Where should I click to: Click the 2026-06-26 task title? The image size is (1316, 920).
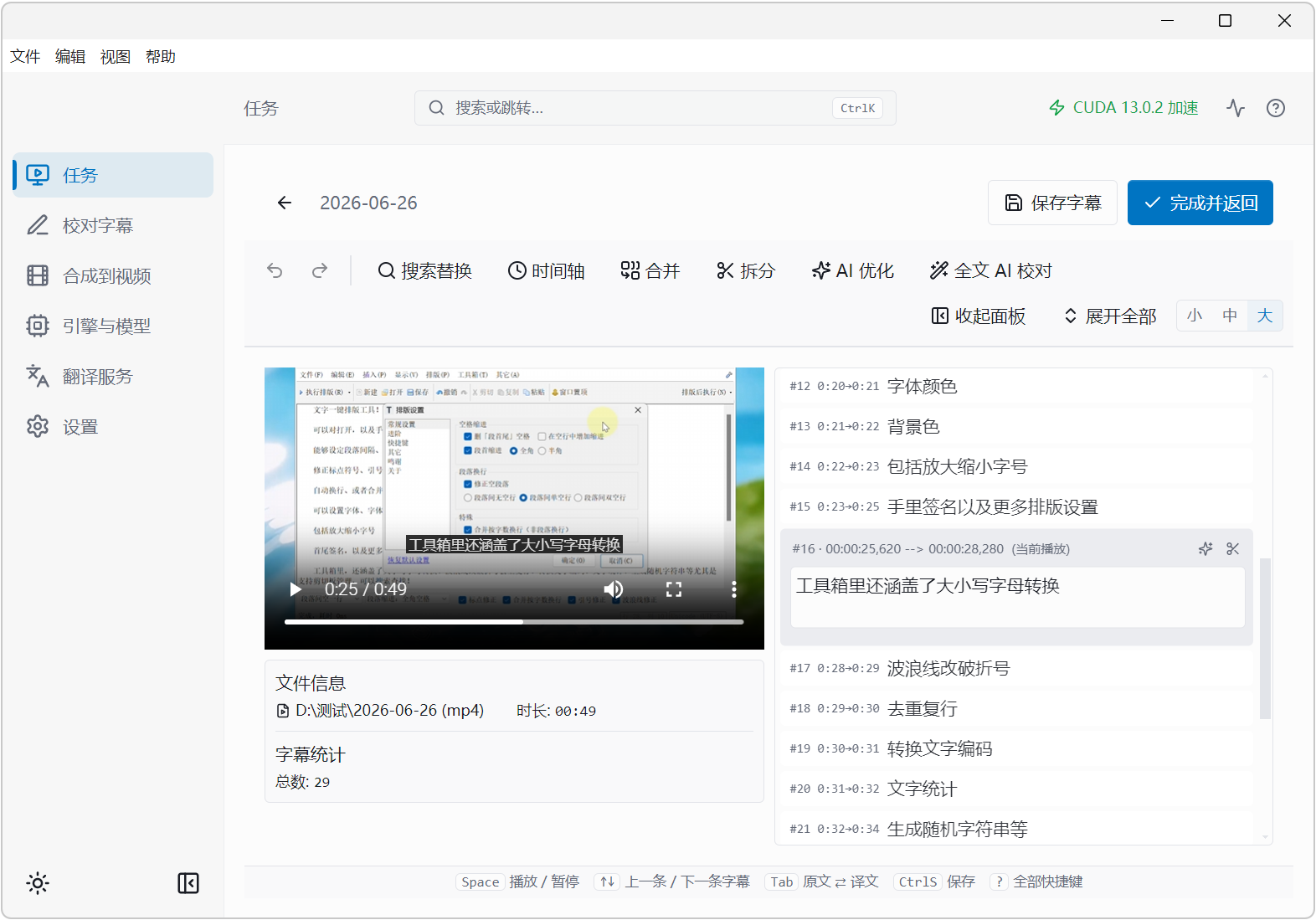tap(368, 203)
